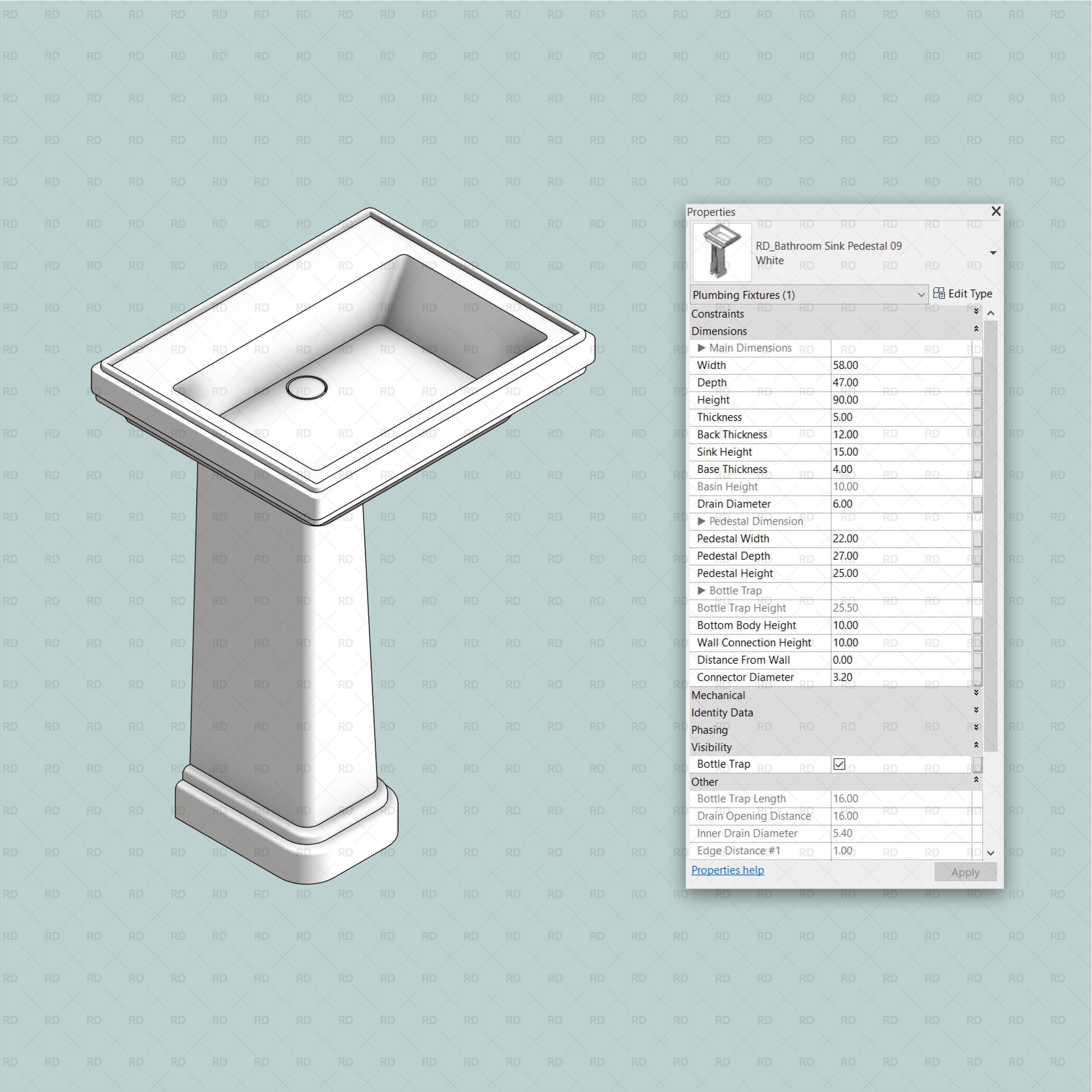The width and height of the screenshot is (1092, 1092).
Task: Expand the Pedestal Dimension group
Action: 702,521
